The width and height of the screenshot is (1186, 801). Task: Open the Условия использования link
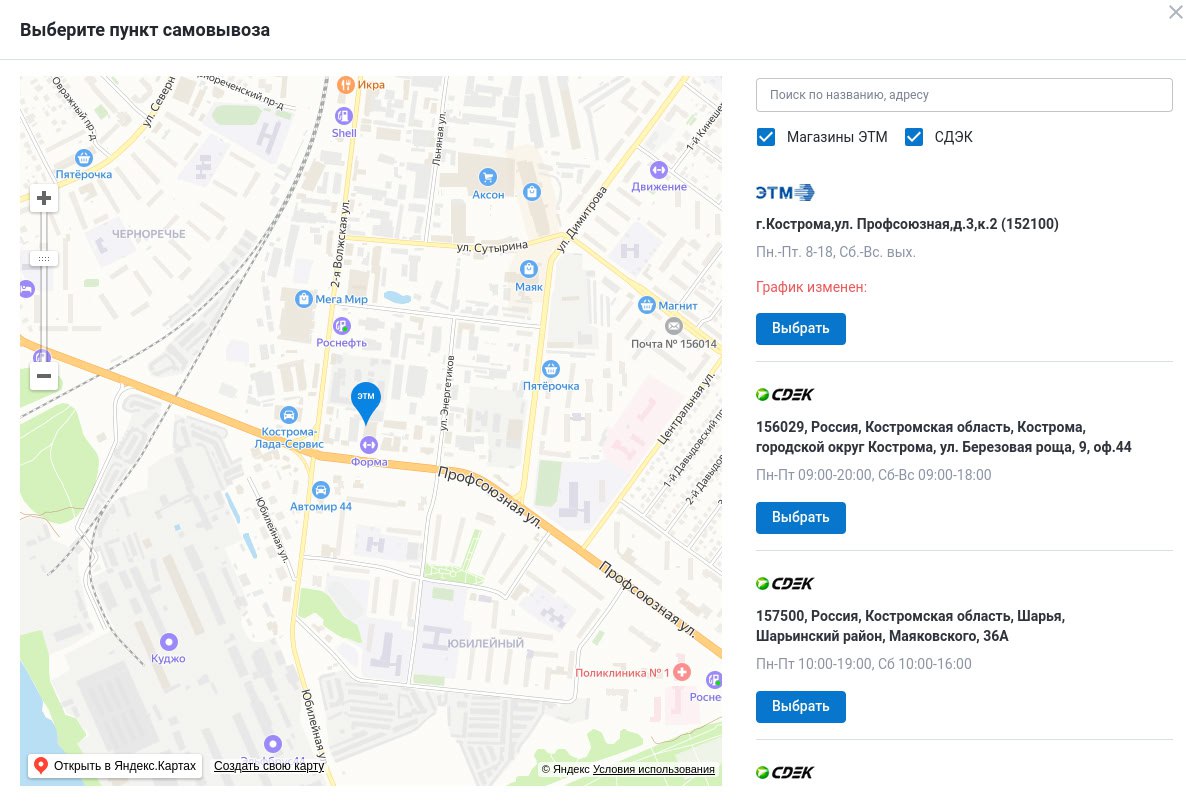pyautogui.click(x=654, y=769)
